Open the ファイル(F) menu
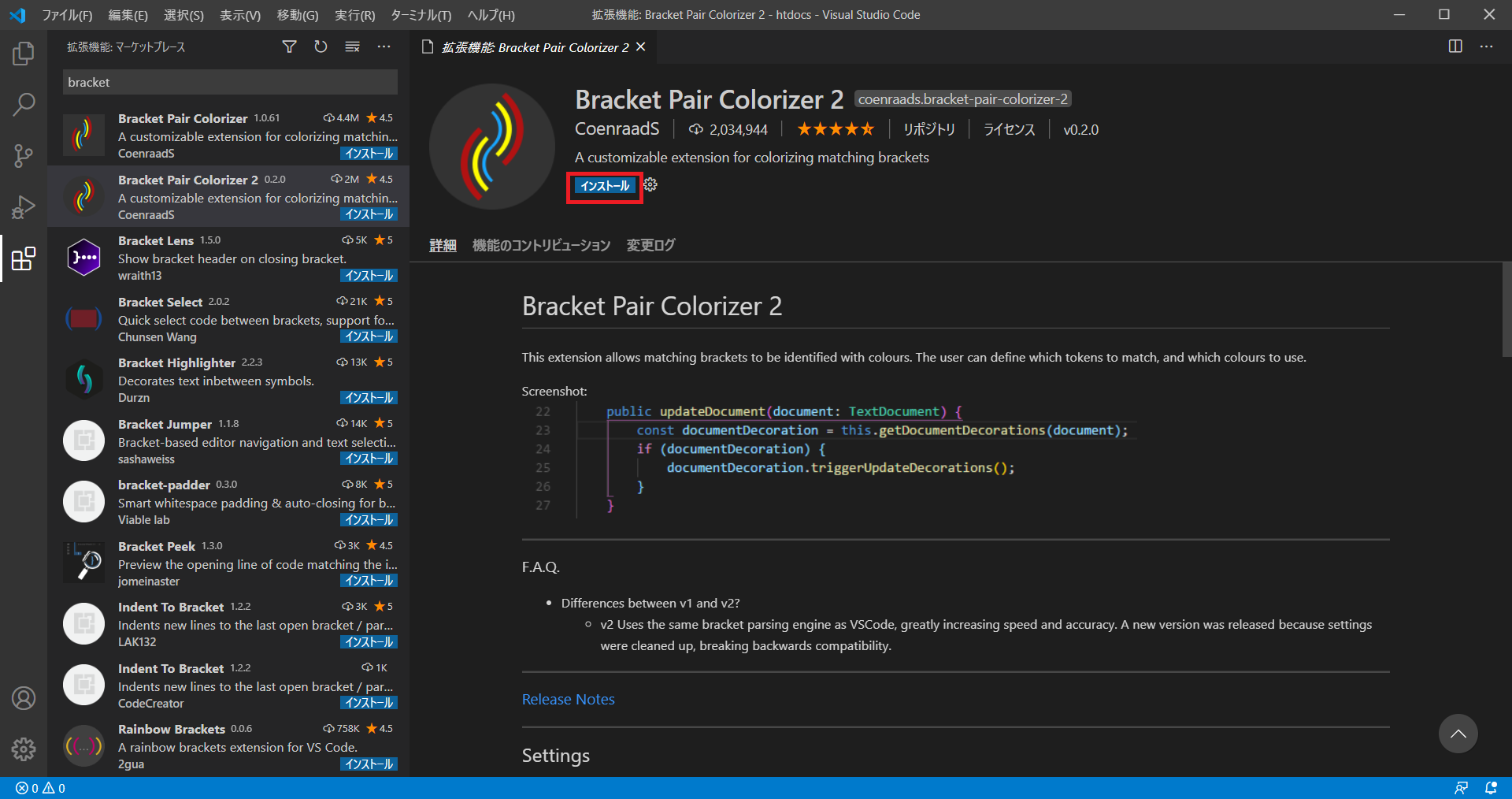The width and height of the screenshot is (1512, 799). point(67,15)
